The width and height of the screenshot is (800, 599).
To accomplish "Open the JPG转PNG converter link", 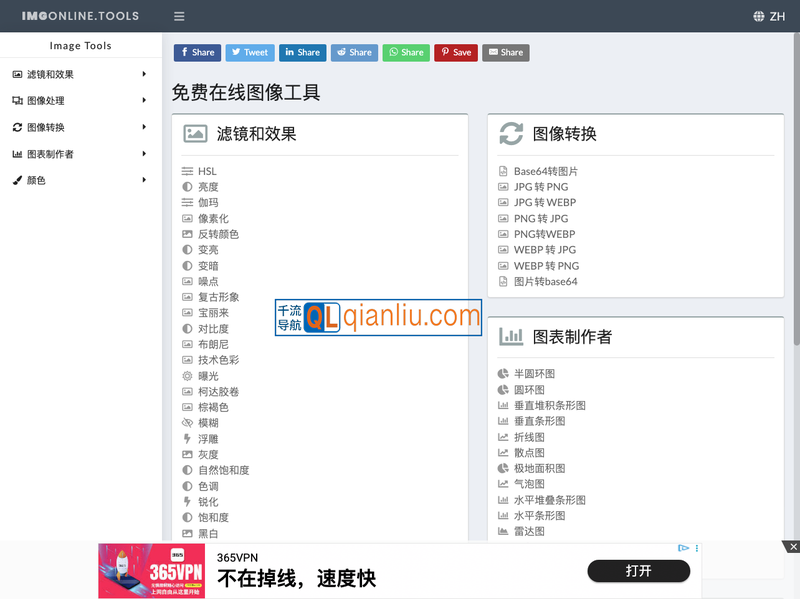I will [542, 186].
